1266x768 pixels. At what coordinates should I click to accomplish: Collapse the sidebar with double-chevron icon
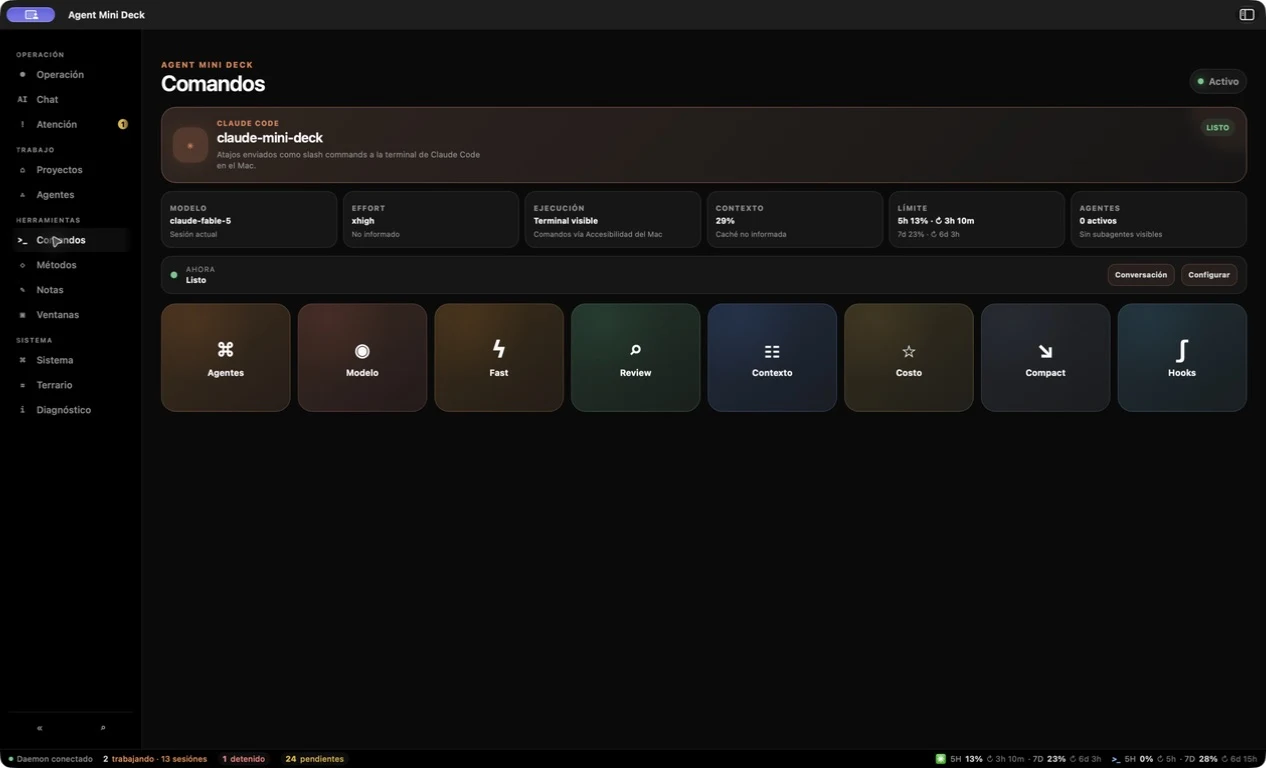tap(39, 728)
